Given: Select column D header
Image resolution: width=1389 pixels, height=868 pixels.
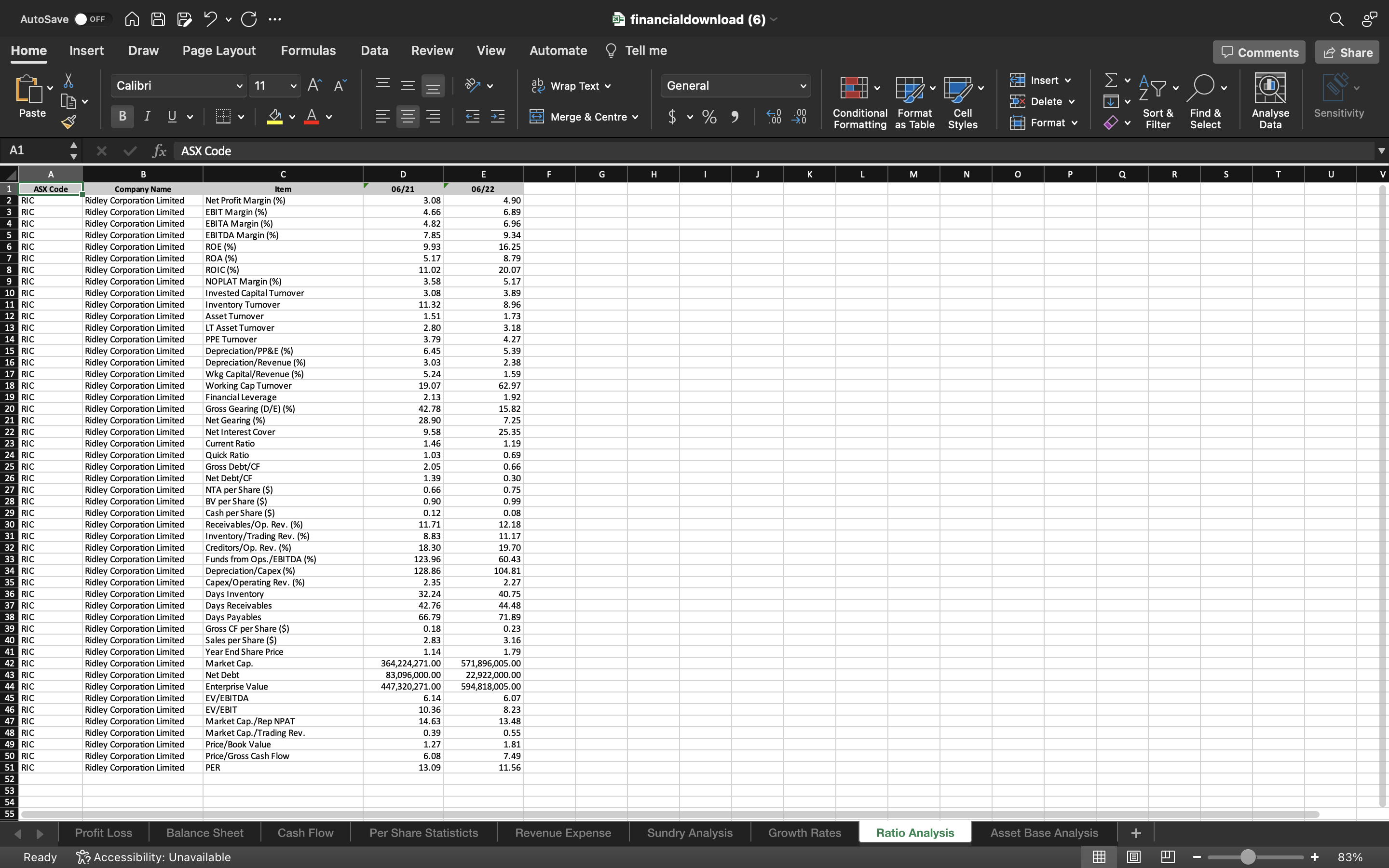Looking at the screenshot, I should point(403,174).
